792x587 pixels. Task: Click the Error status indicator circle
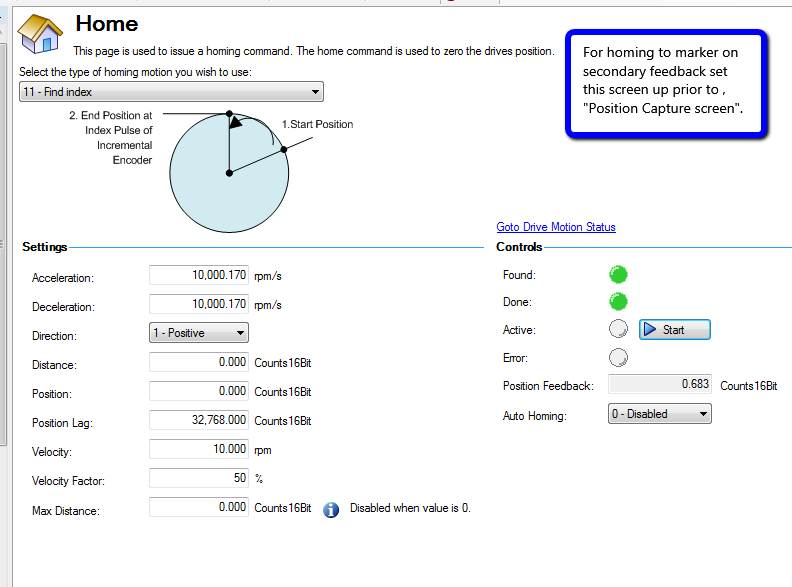click(x=618, y=358)
